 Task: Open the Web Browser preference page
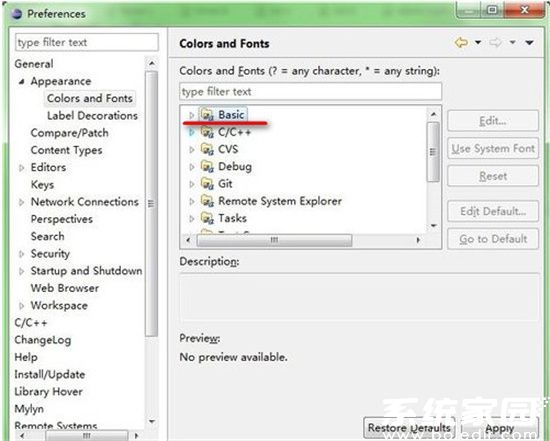click(x=65, y=288)
